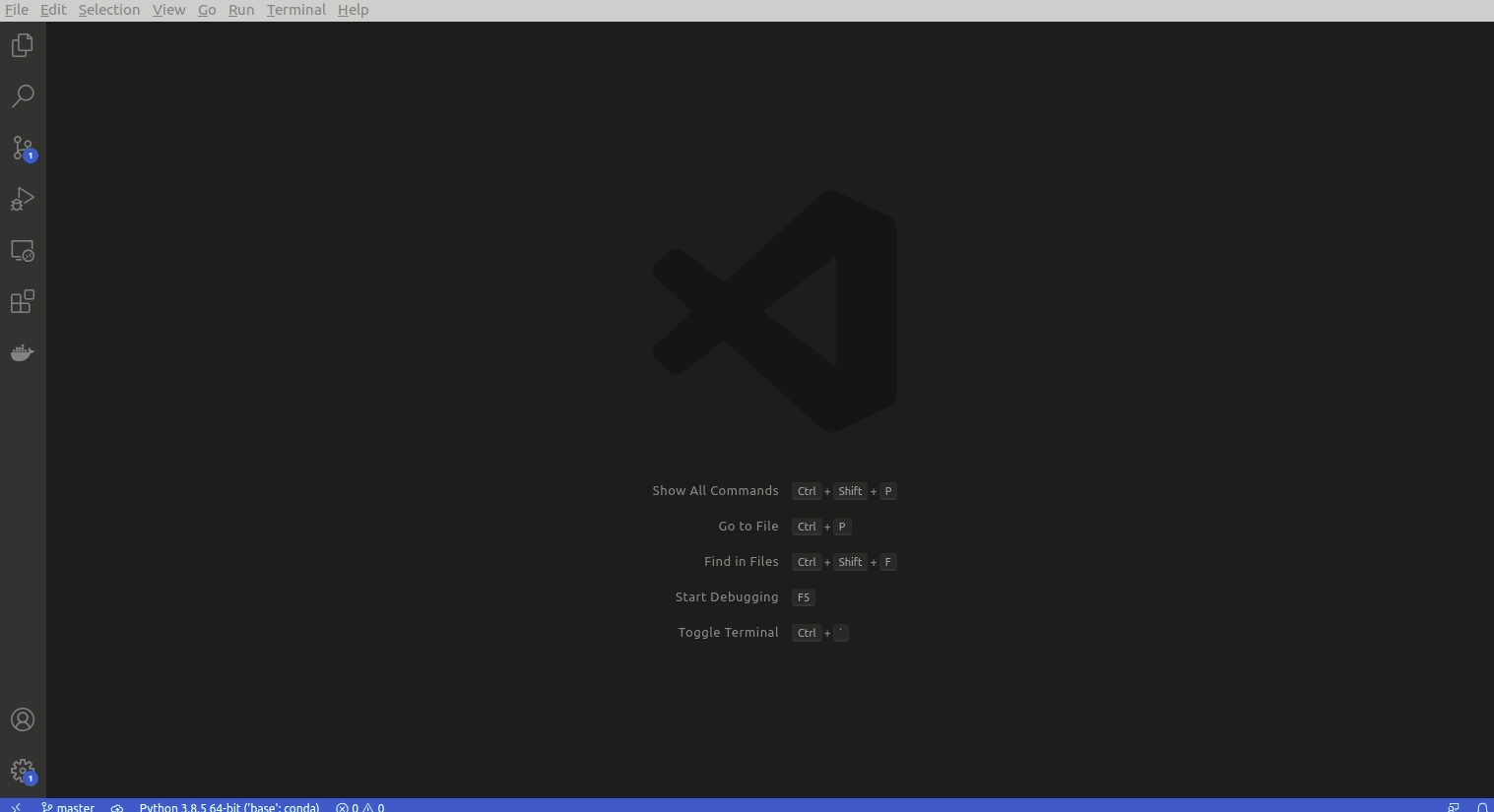Viewport: 1494px width, 812px height.
Task: Click the master branch indicator
Action: 68,807
